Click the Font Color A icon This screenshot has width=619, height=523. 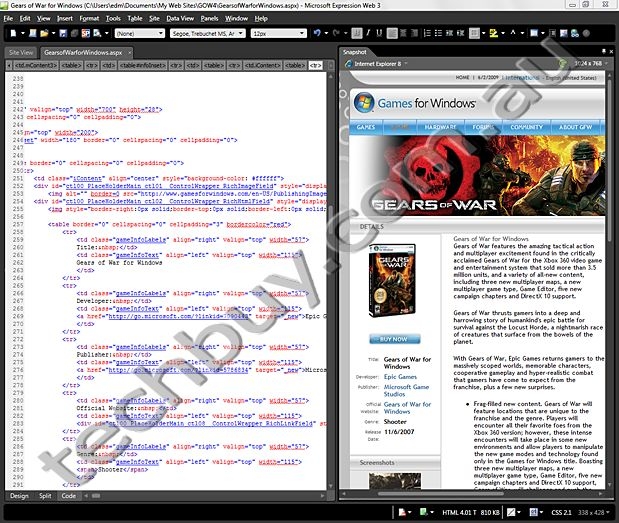pyautogui.click(x=513, y=34)
